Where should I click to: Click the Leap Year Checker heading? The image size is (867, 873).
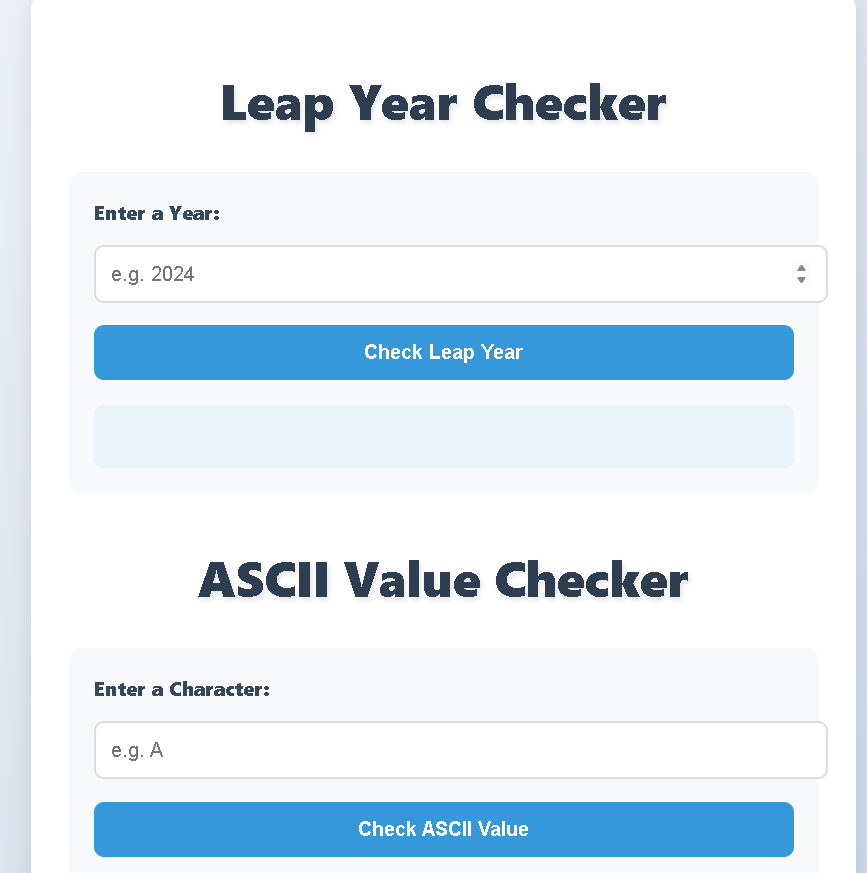[443, 103]
